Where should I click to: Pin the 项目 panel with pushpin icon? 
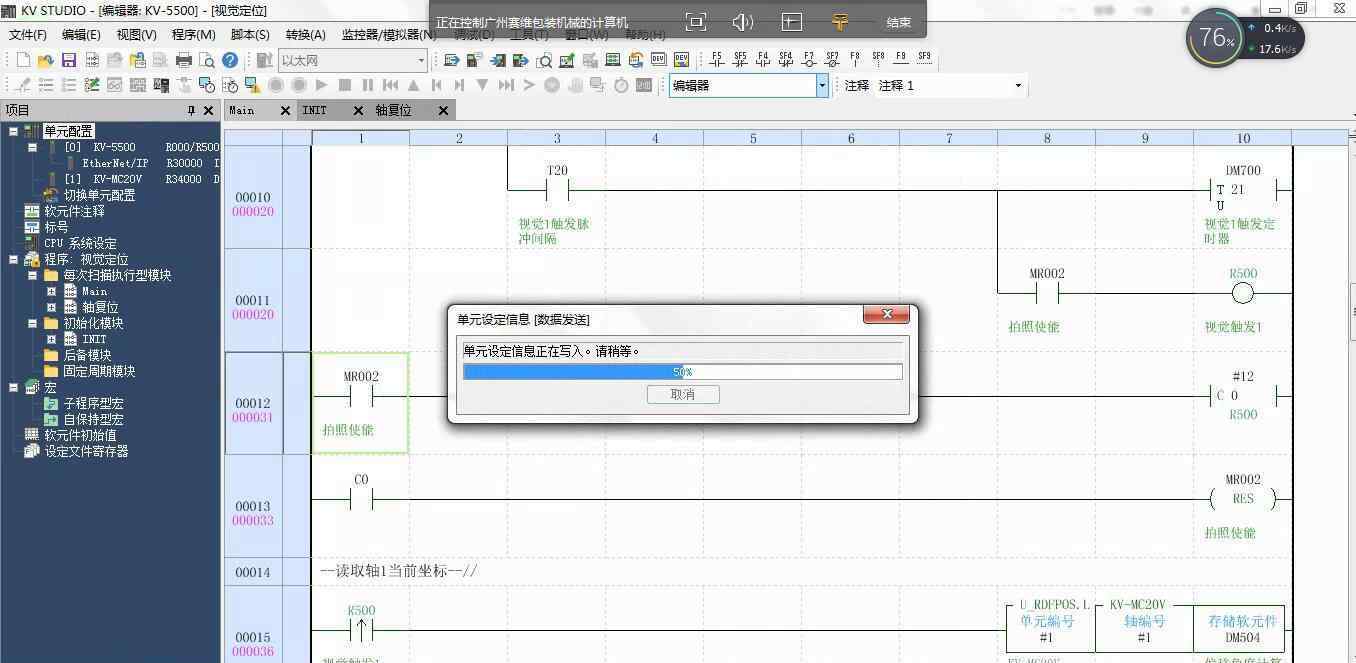[x=191, y=110]
